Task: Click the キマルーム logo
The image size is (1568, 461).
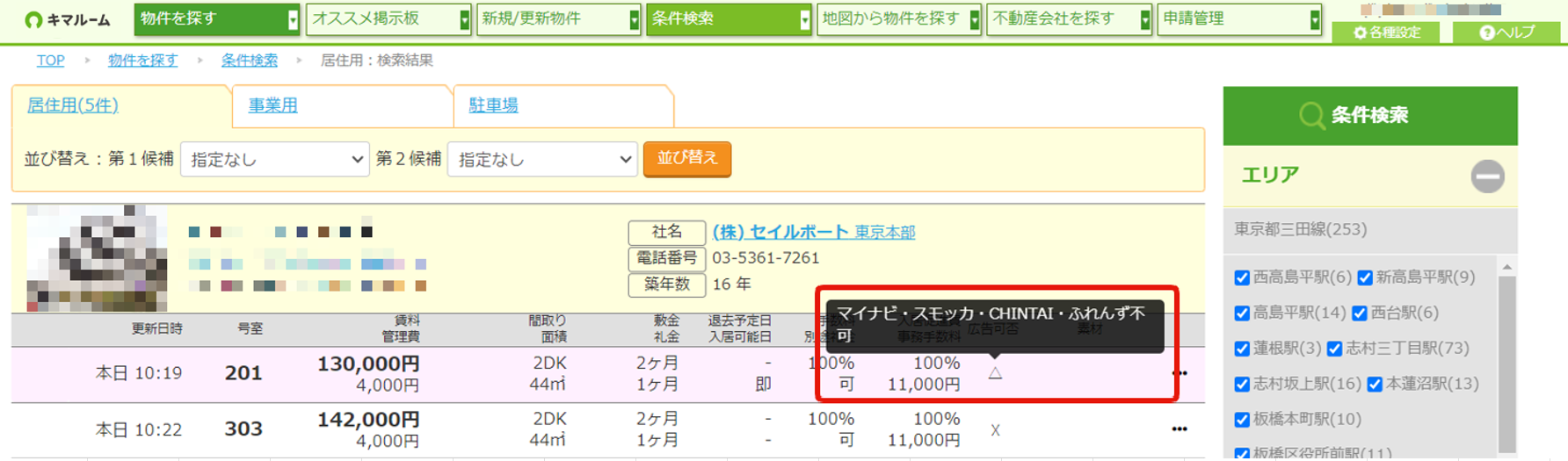Action: coord(68,19)
